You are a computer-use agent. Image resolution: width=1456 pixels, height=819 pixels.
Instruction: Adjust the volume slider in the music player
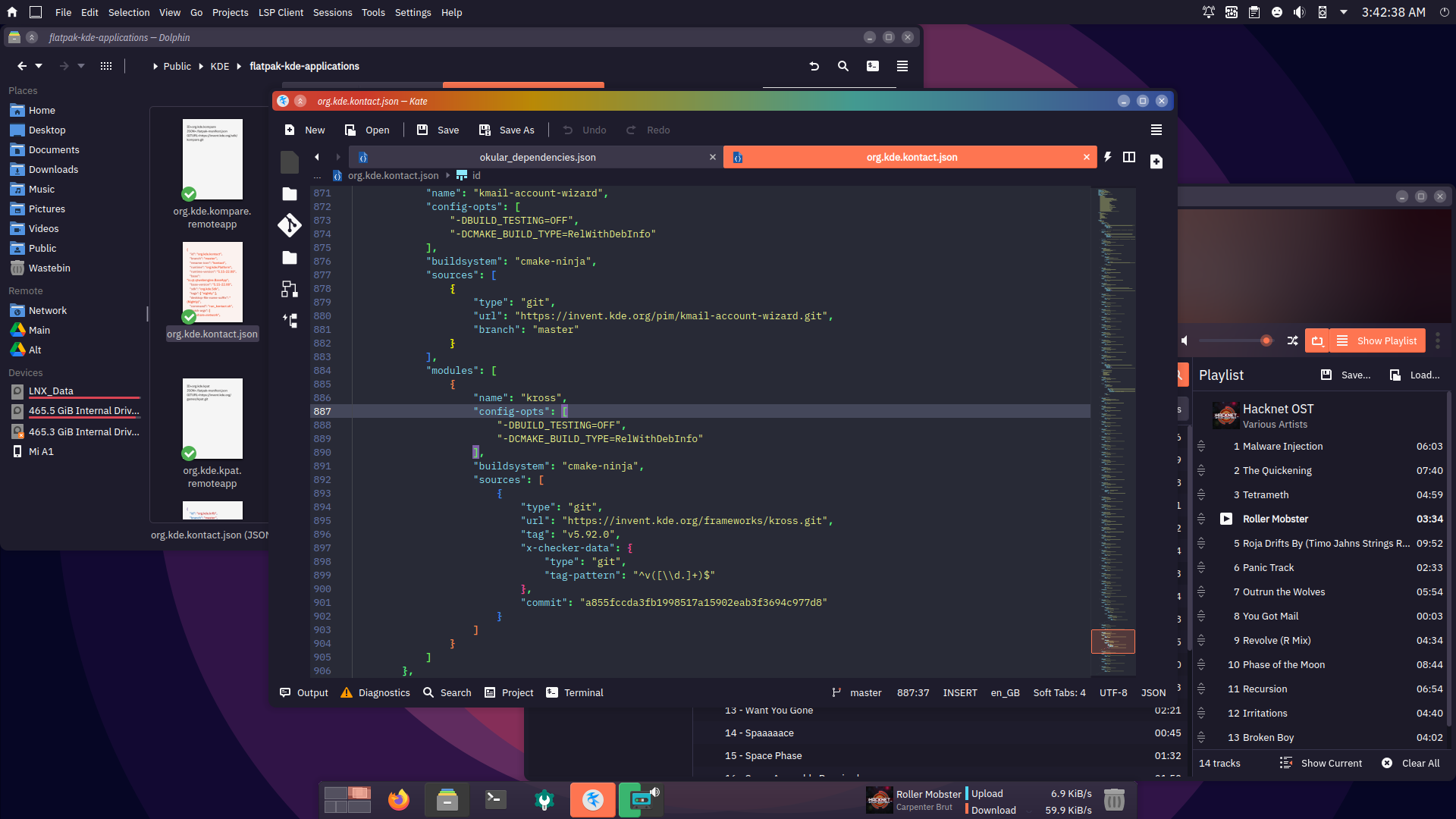(x=1236, y=340)
